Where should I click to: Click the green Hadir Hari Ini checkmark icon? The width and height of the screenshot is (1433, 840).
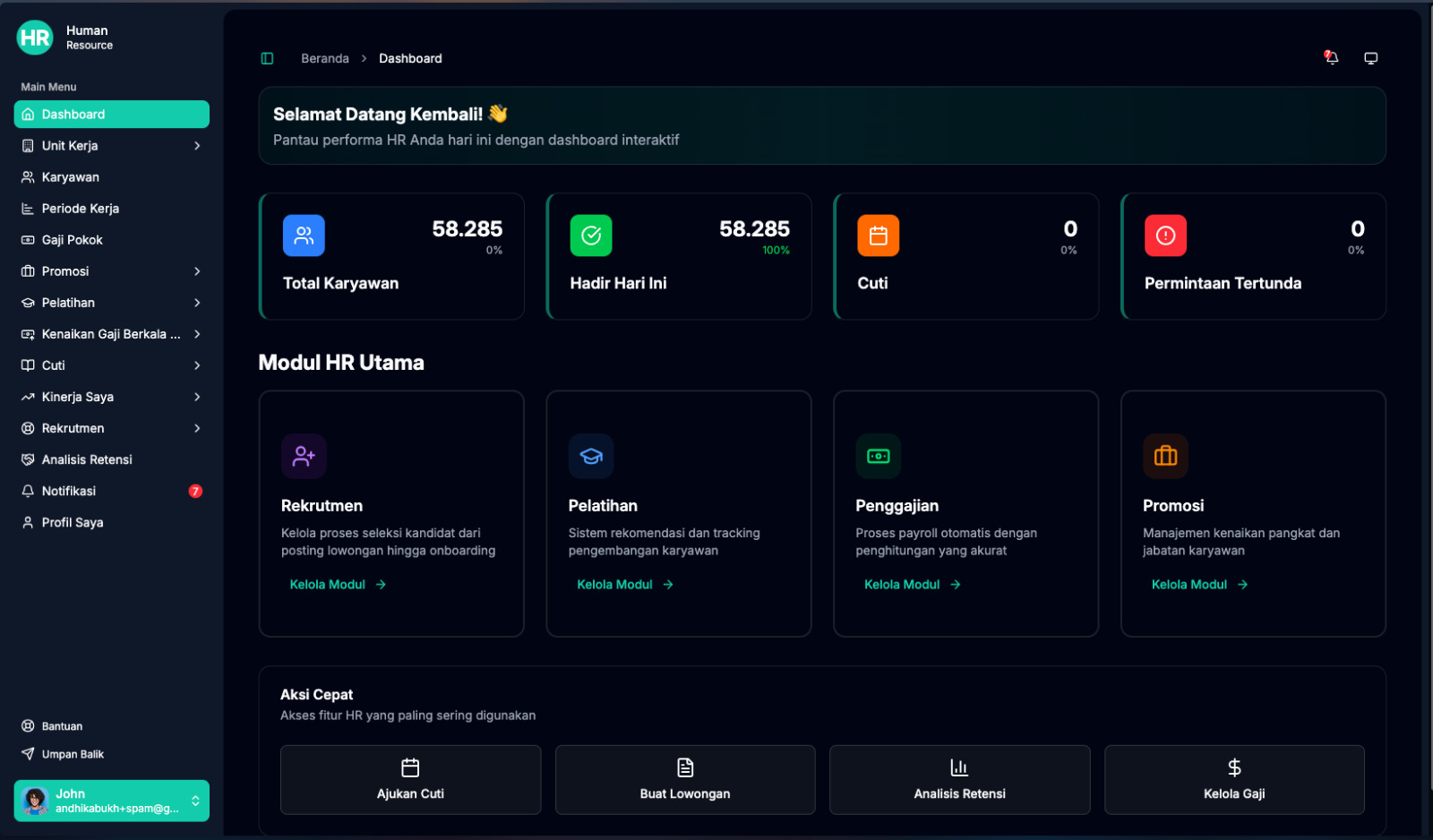(591, 236)
